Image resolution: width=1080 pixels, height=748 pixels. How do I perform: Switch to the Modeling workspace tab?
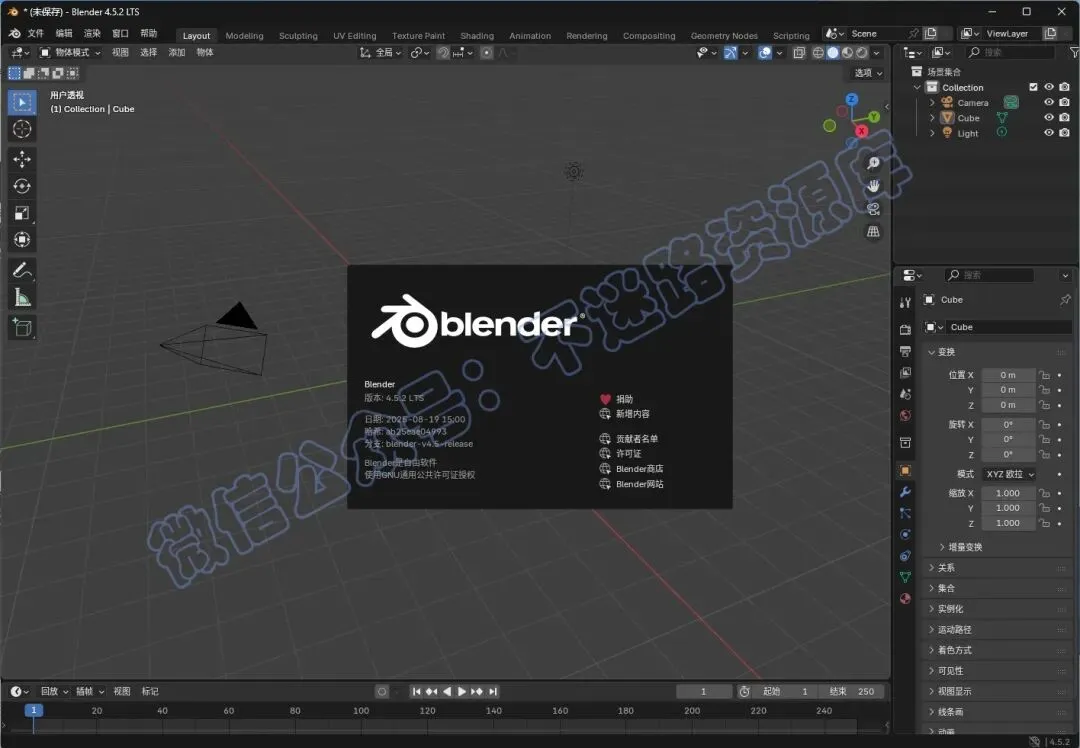click(x=245, y=36)
